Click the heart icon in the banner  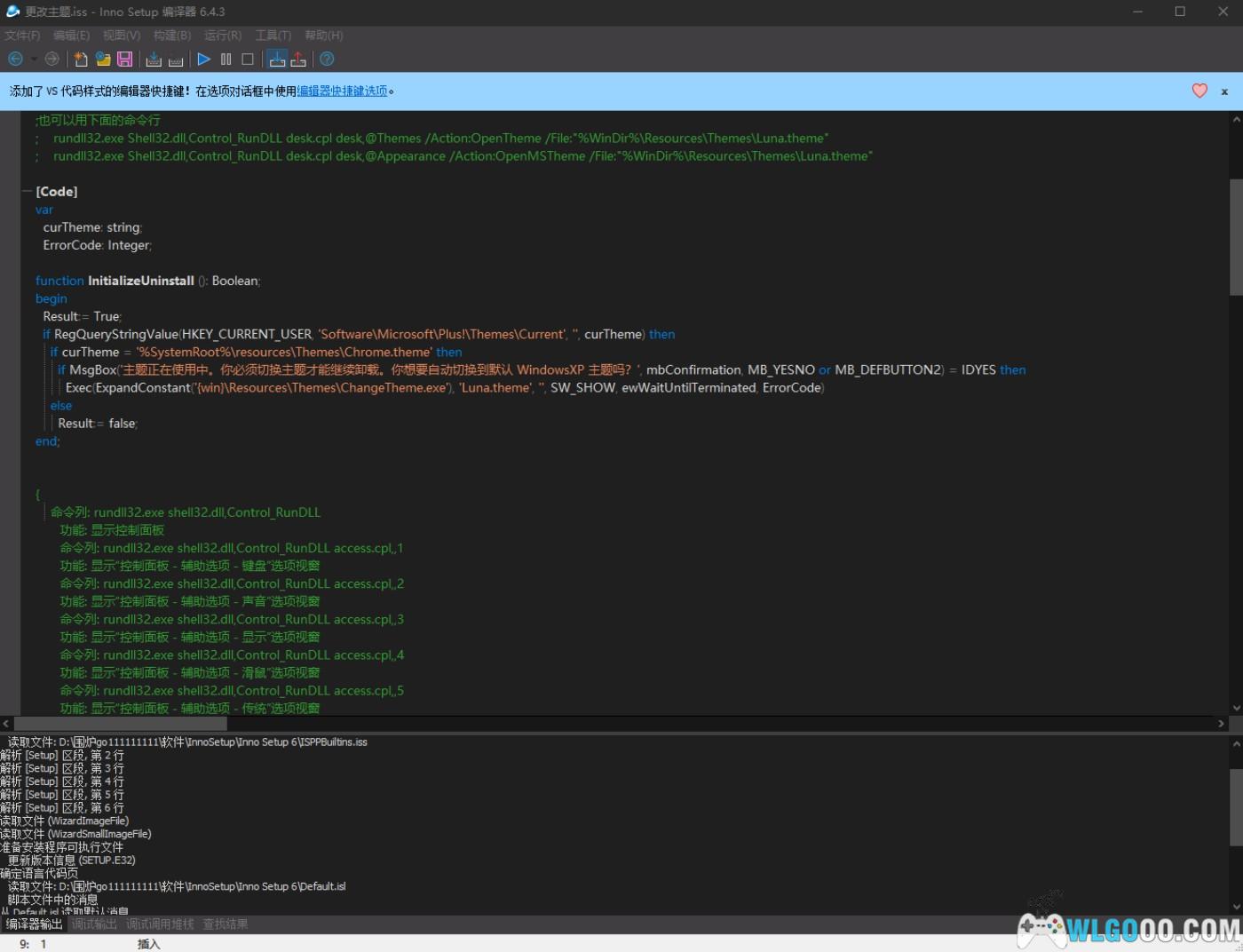(x=1199, y=91)
